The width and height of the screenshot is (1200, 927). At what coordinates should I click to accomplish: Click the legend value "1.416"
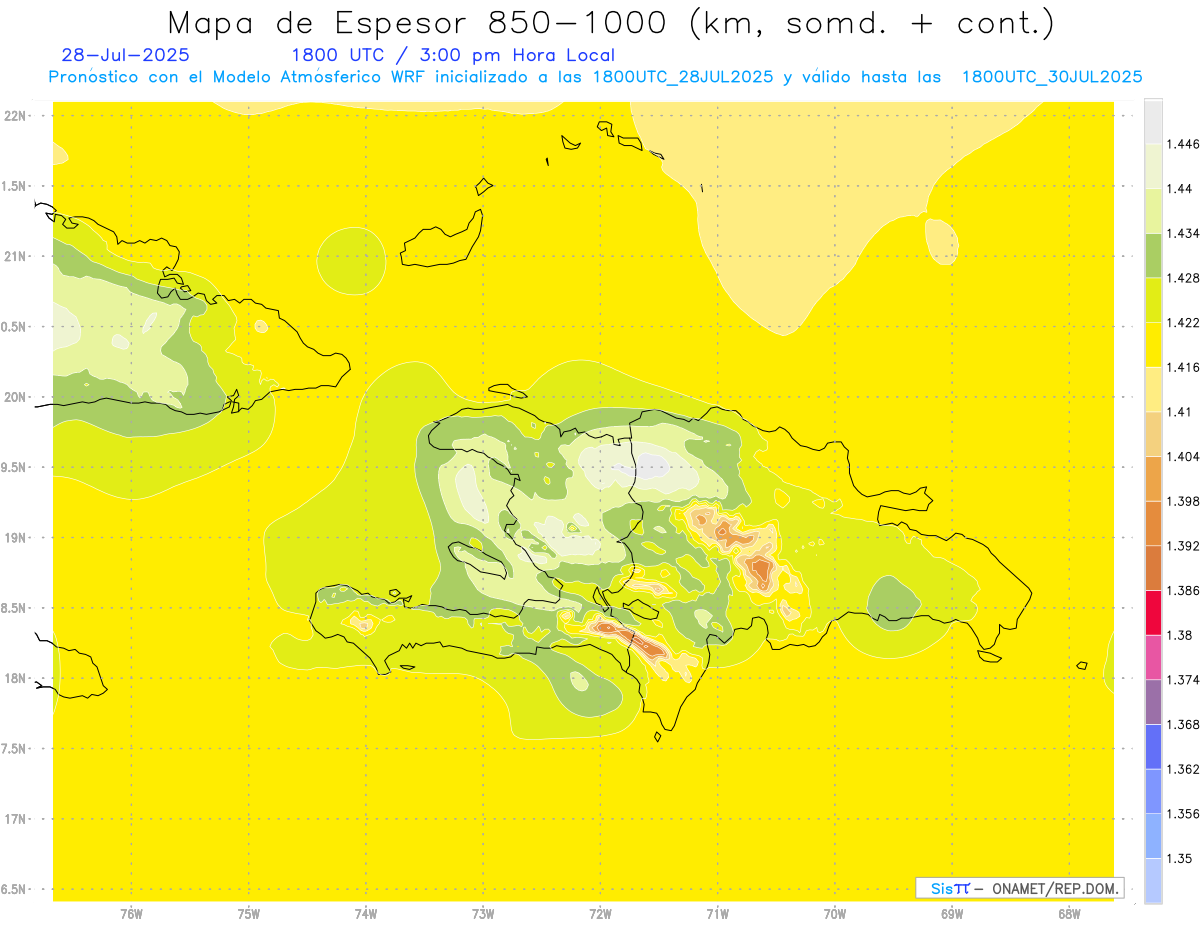click(1185, 367)
